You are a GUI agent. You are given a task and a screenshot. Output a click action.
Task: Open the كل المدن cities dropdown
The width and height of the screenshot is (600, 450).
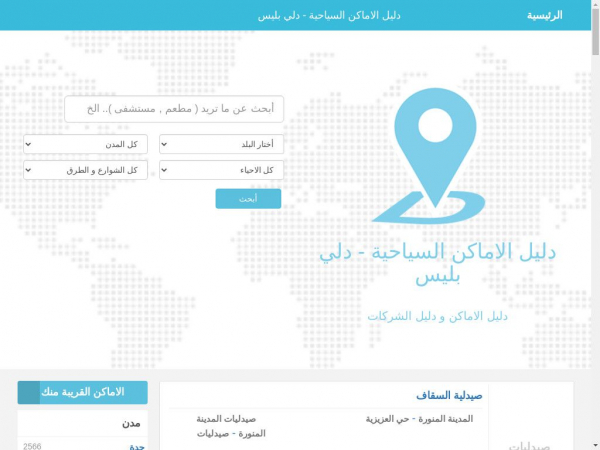[x=85, y=144]
